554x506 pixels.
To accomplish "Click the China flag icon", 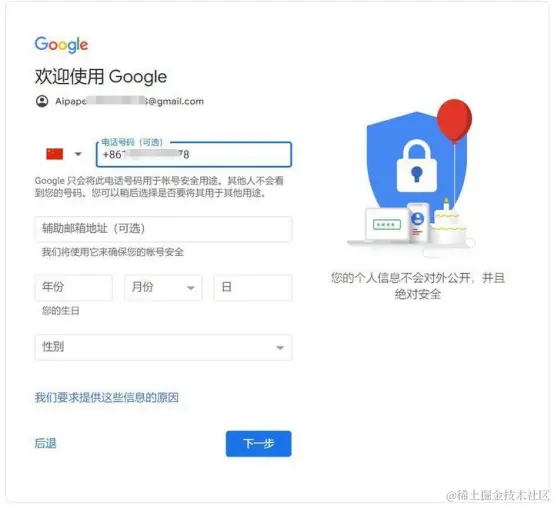I will pos(55,154).
